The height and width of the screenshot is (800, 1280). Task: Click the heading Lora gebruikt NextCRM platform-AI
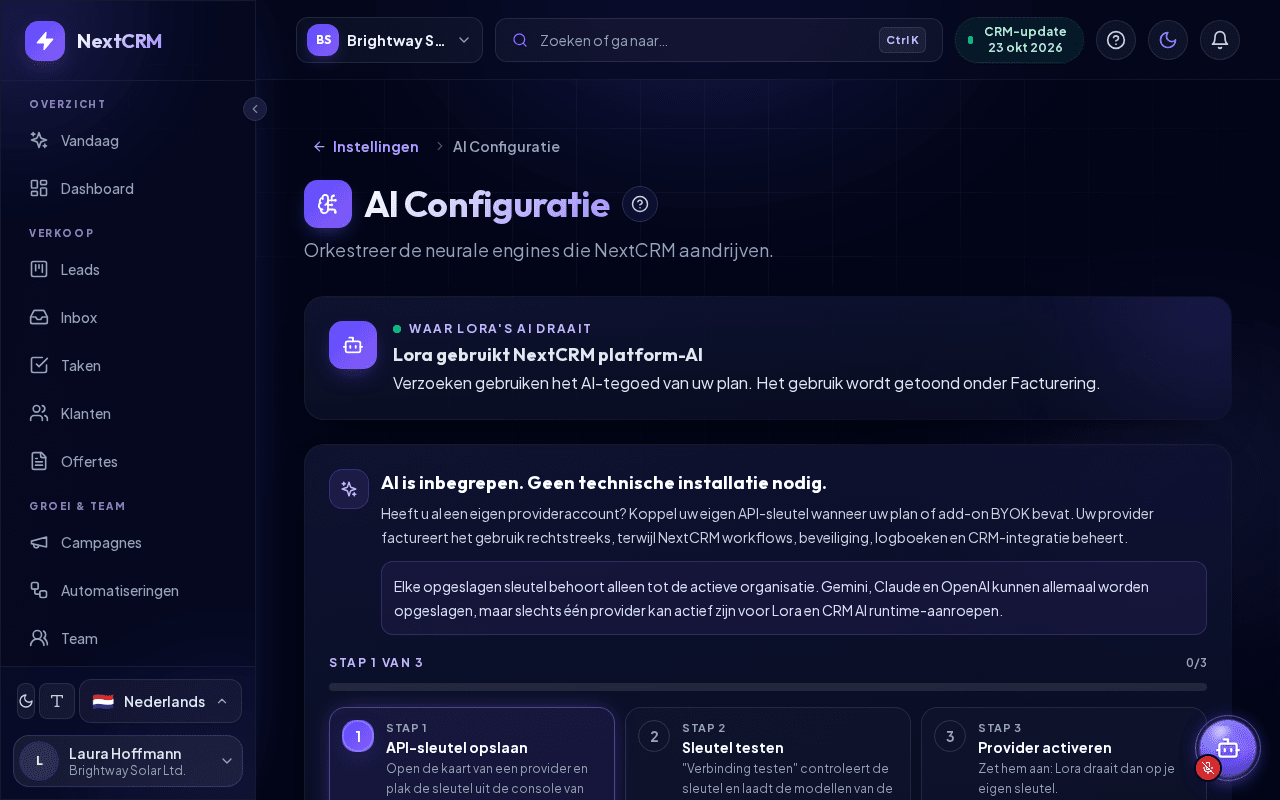pyautogui.click(x=548, y=355)
